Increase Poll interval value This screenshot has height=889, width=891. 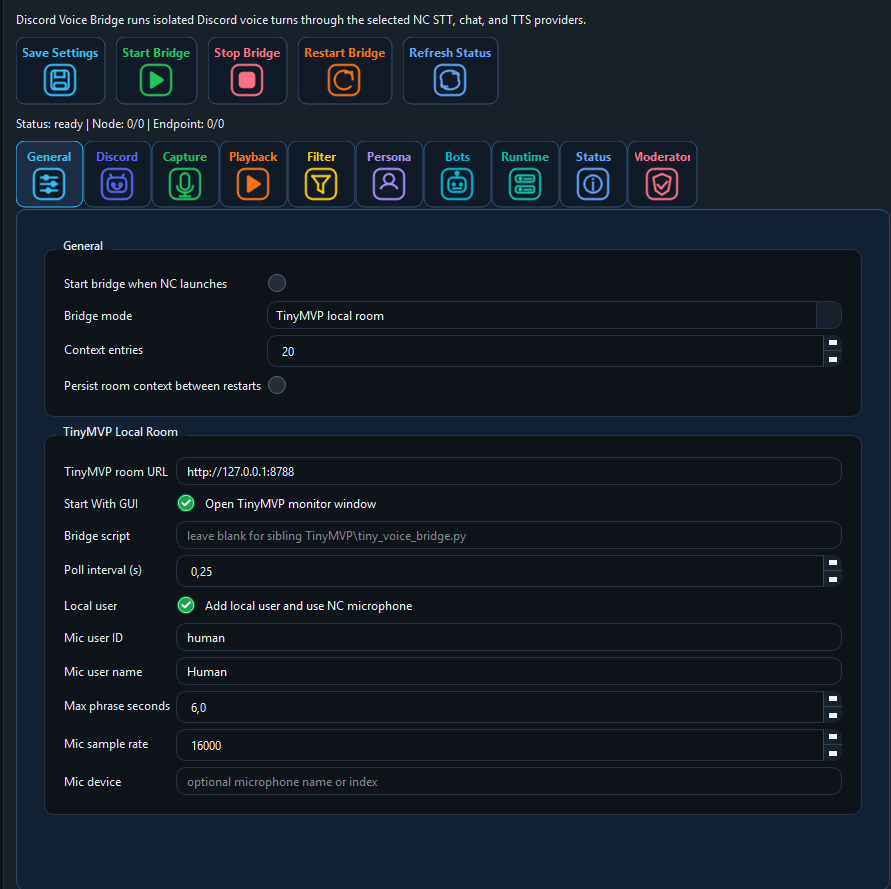(832, 563)
